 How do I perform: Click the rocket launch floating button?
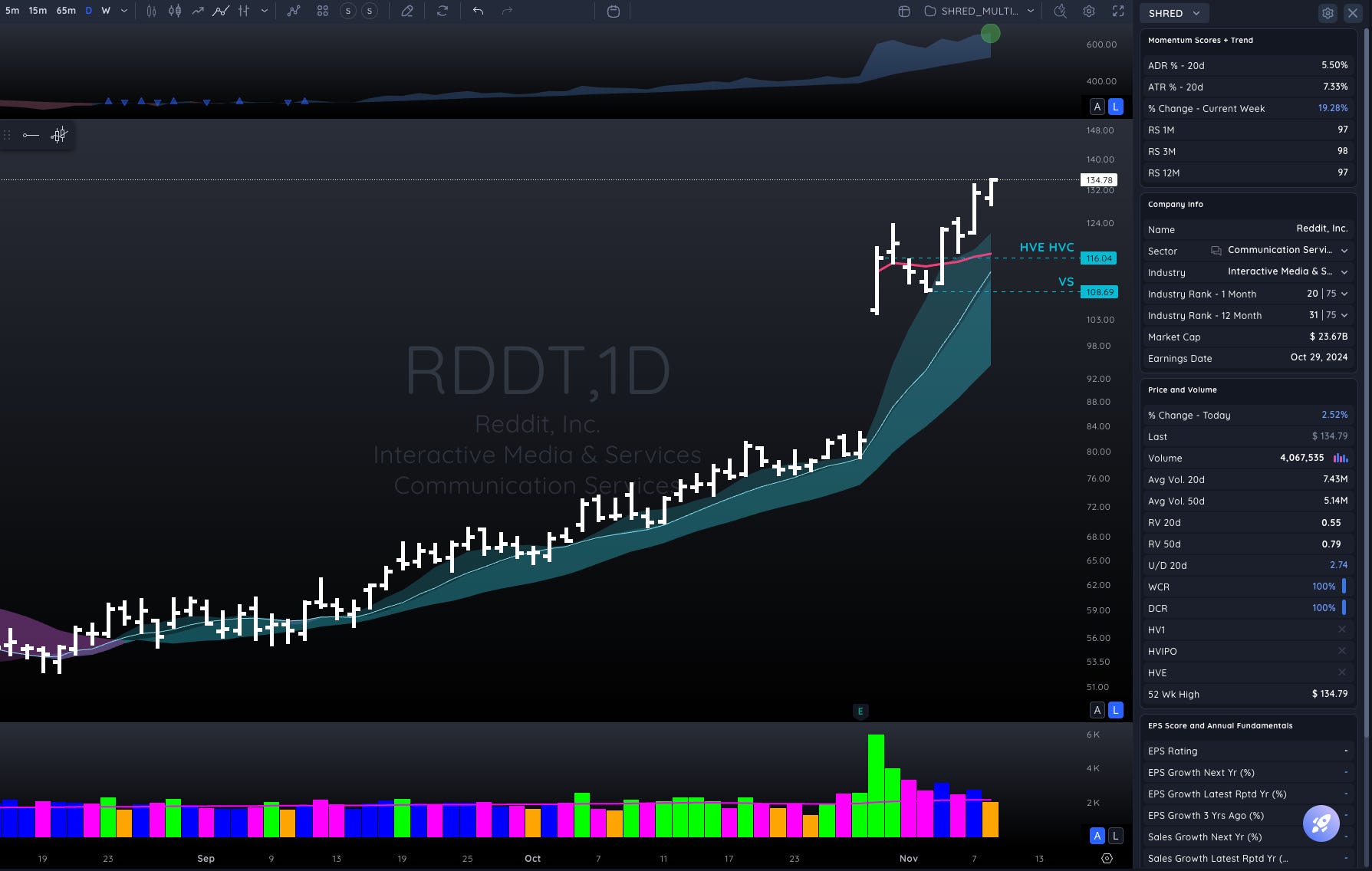pyautogui.click(x=1321, y=823)
